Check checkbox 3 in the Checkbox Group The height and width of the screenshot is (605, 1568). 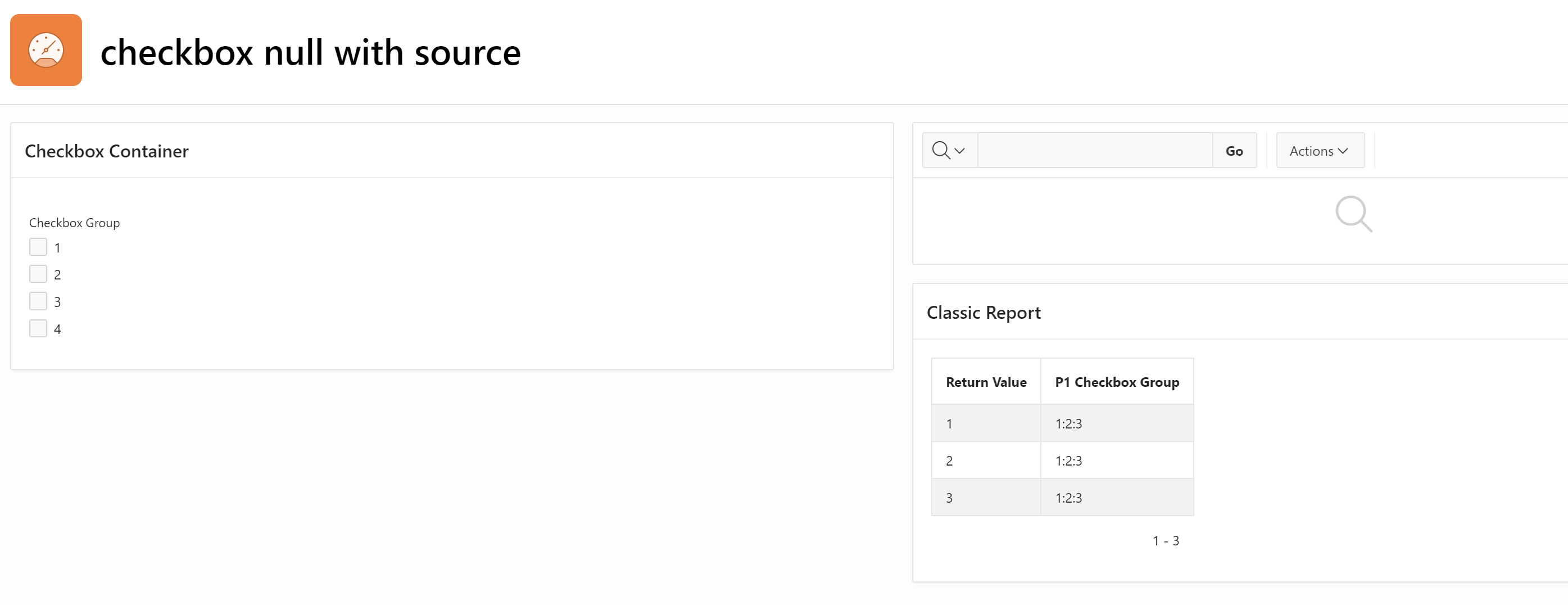pos(37,300)
